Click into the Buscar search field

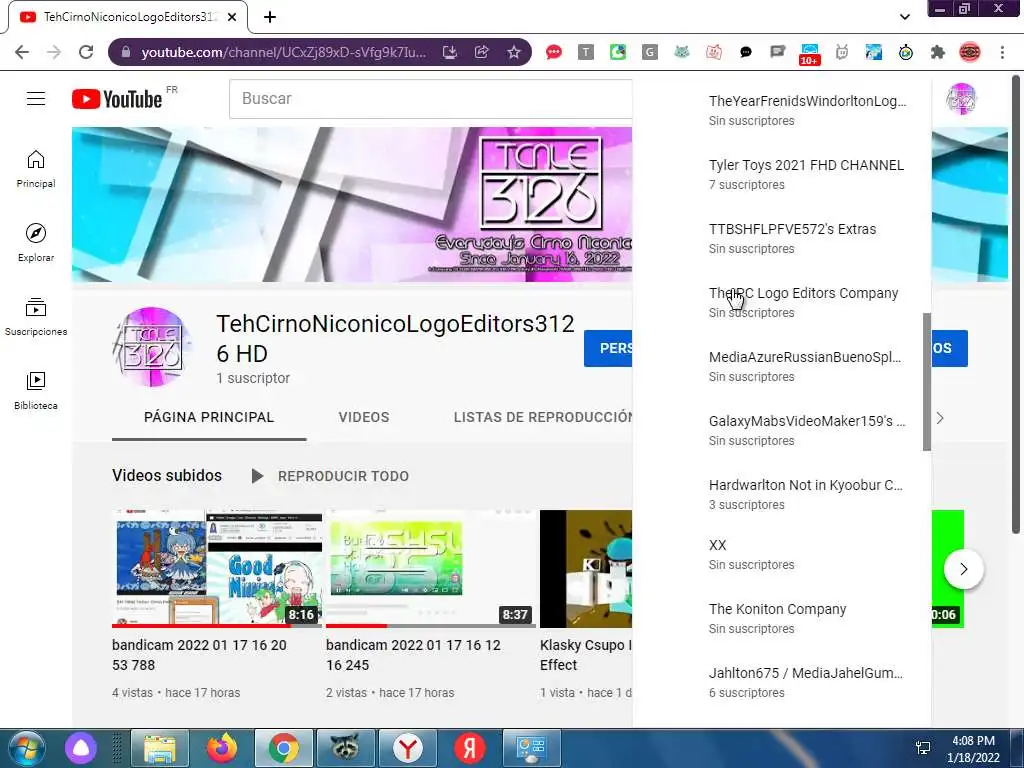(x=431, y=99)
